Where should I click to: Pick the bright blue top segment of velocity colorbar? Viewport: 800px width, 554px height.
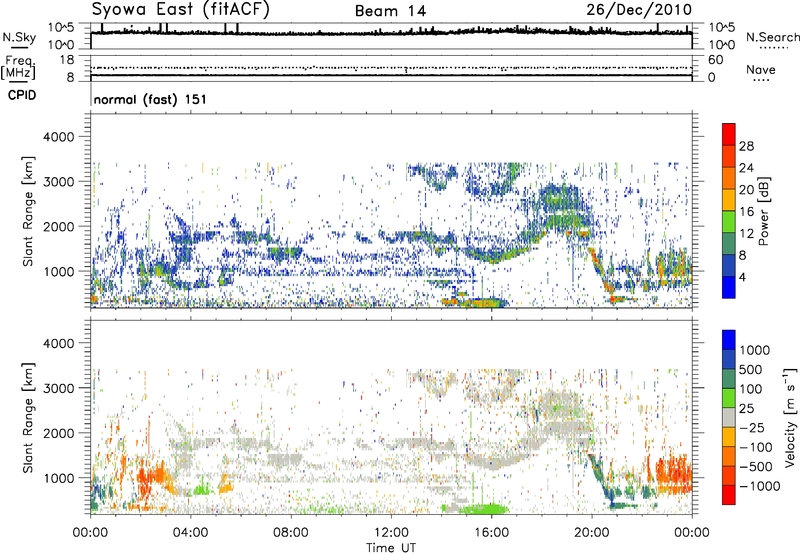tap(729, 340)
